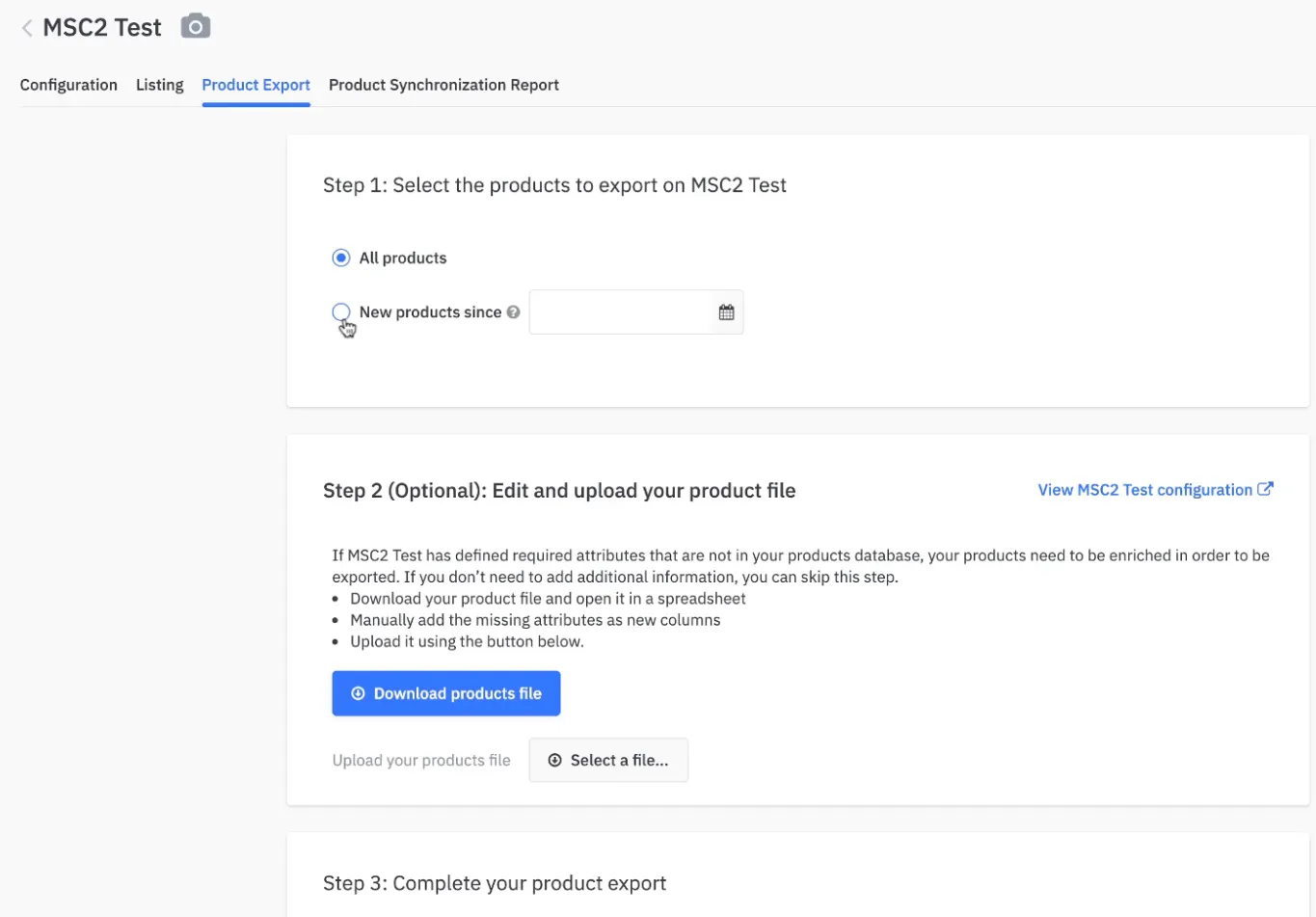This screenshot has width=1316, height=917.
Task: Click the Upload your products file label
Action: (421, 760)
